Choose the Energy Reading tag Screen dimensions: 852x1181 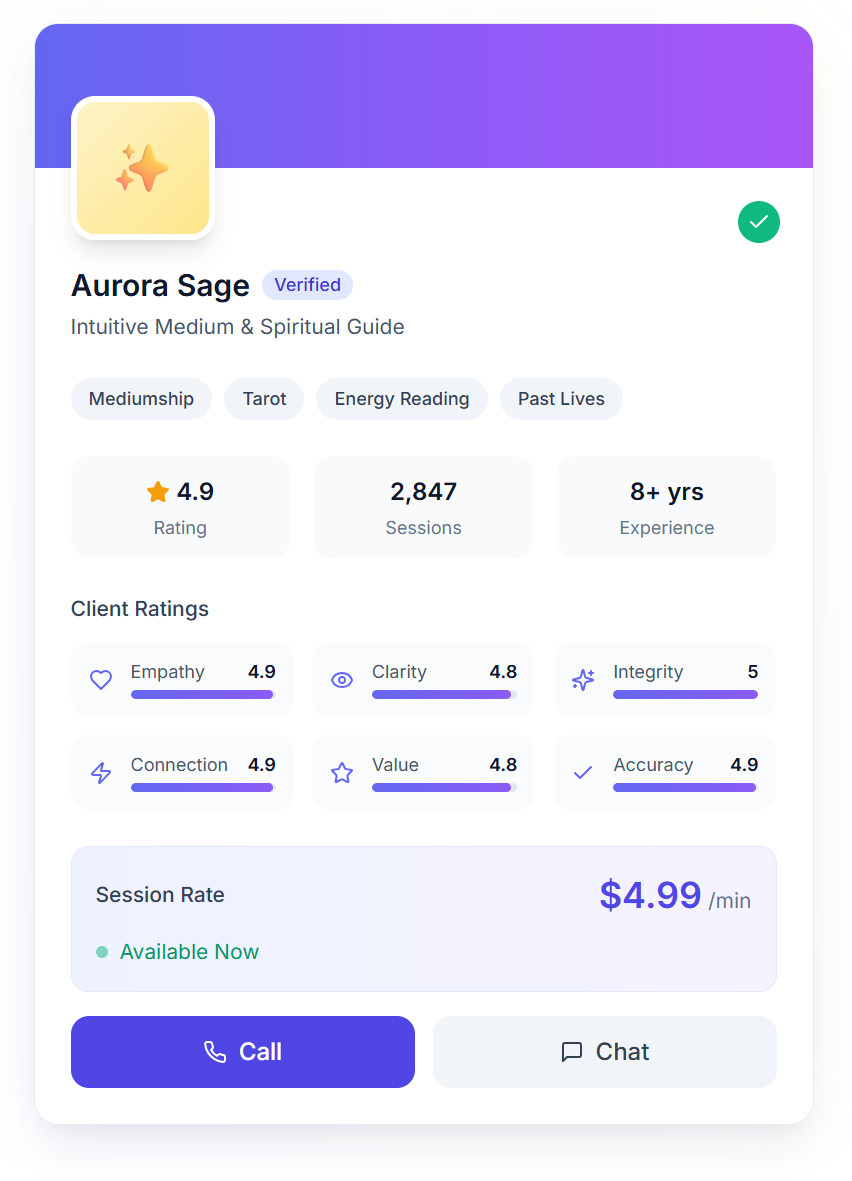coord(402,399)
